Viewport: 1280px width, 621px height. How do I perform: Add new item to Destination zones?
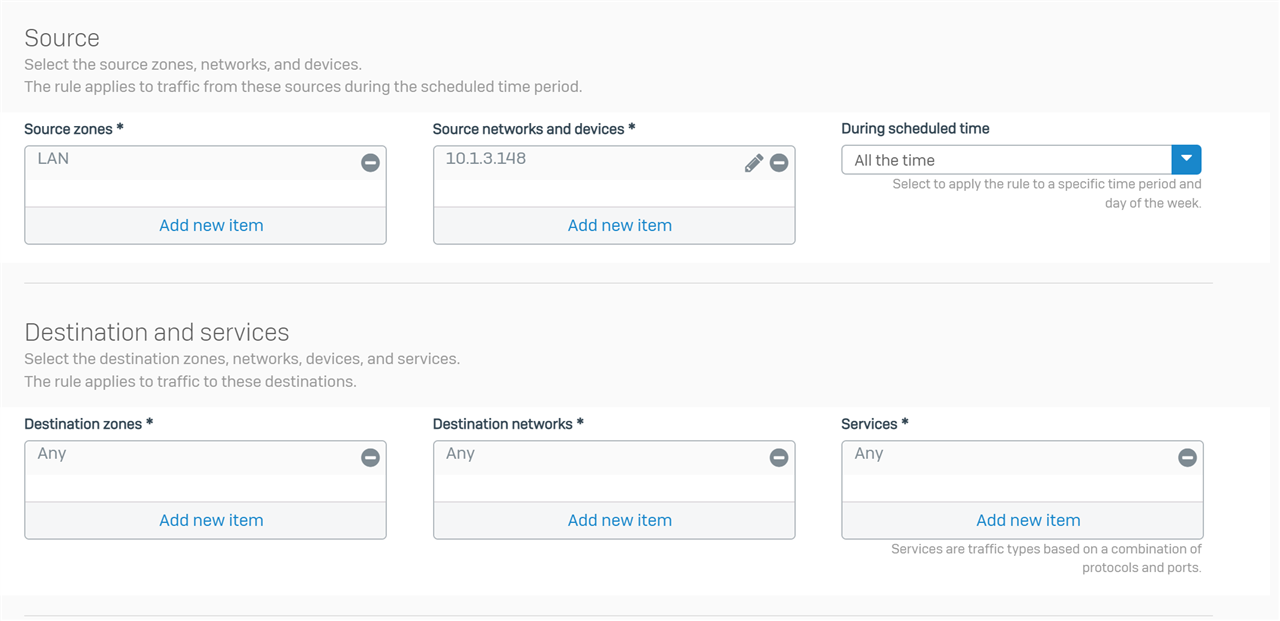point(211,520)
